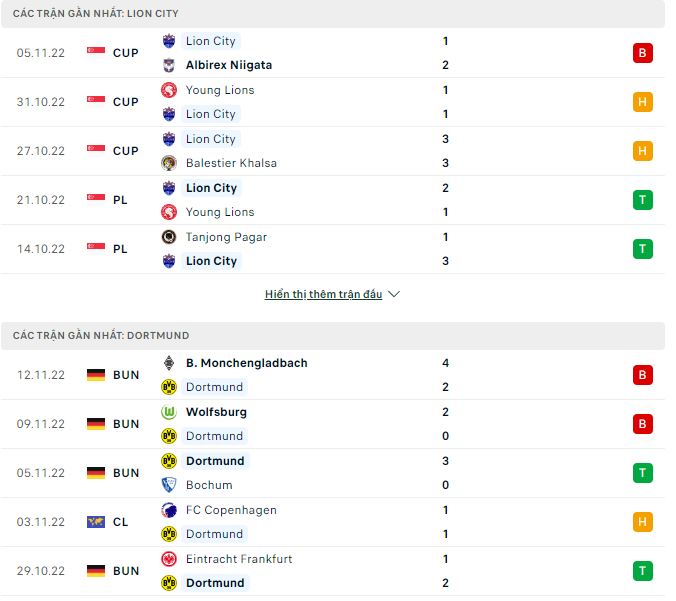The width and height of the screenshot is (676, 601).
Task: Expand more matches with the chevron arrow
Action: pos(394,295)
